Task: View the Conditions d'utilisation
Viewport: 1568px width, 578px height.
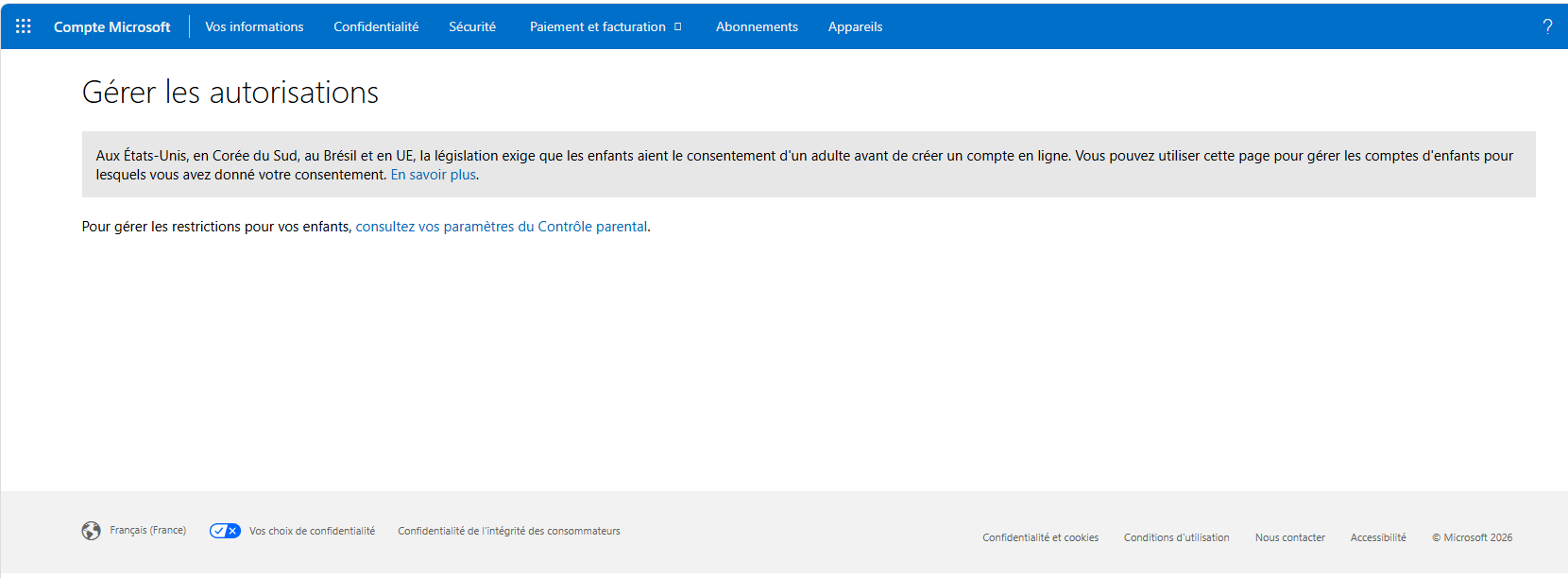Action: coord(1176,537)
